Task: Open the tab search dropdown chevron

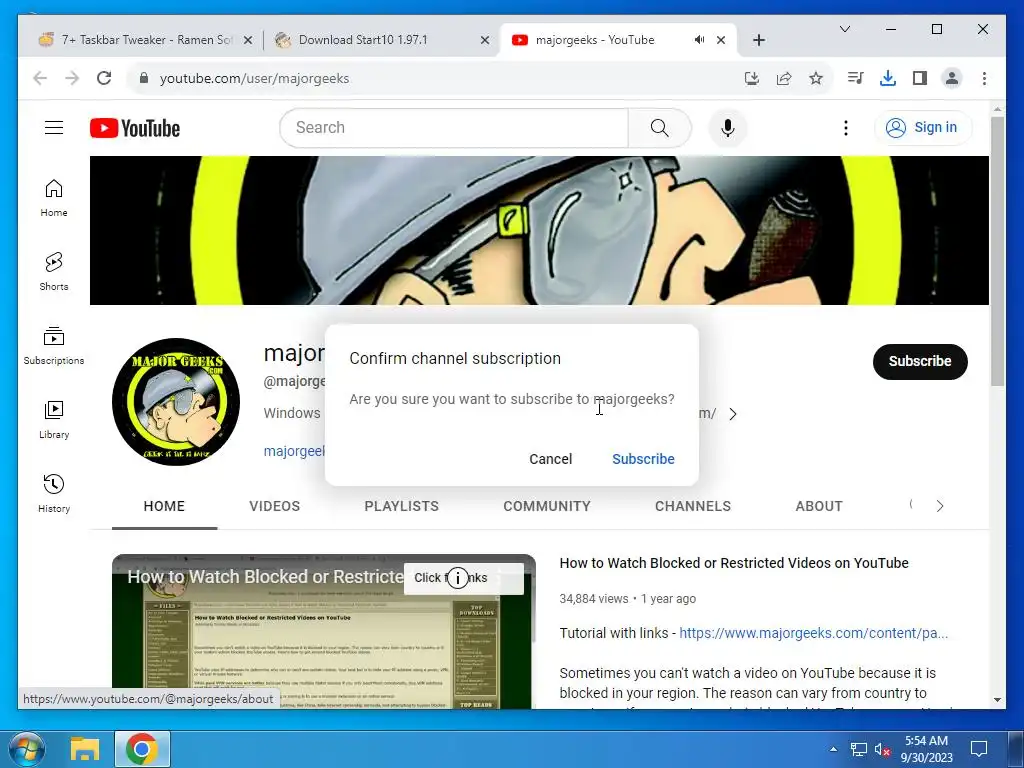Action: [x=844, y=29]
